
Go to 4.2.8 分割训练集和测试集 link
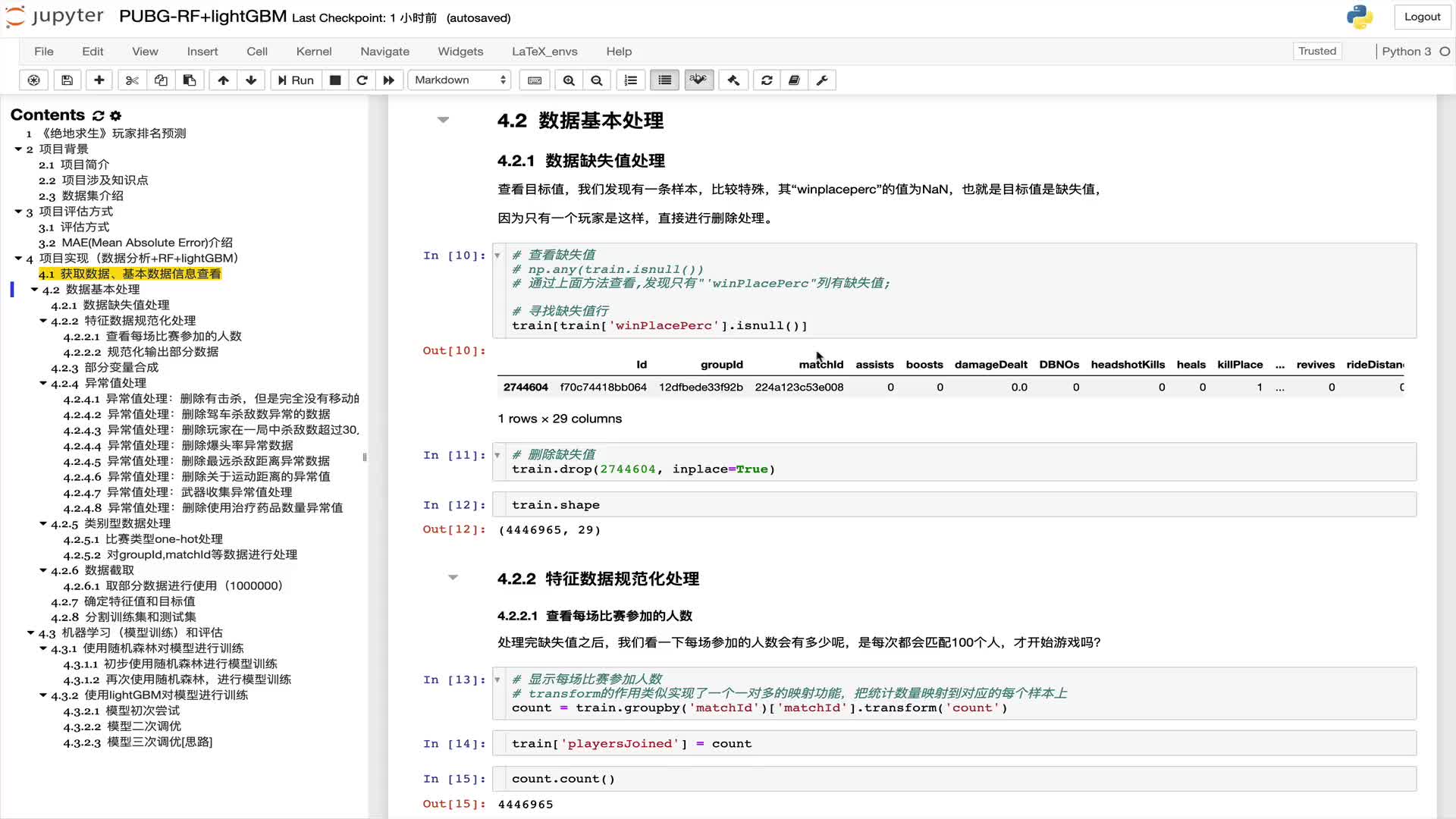tap(124, 617)
